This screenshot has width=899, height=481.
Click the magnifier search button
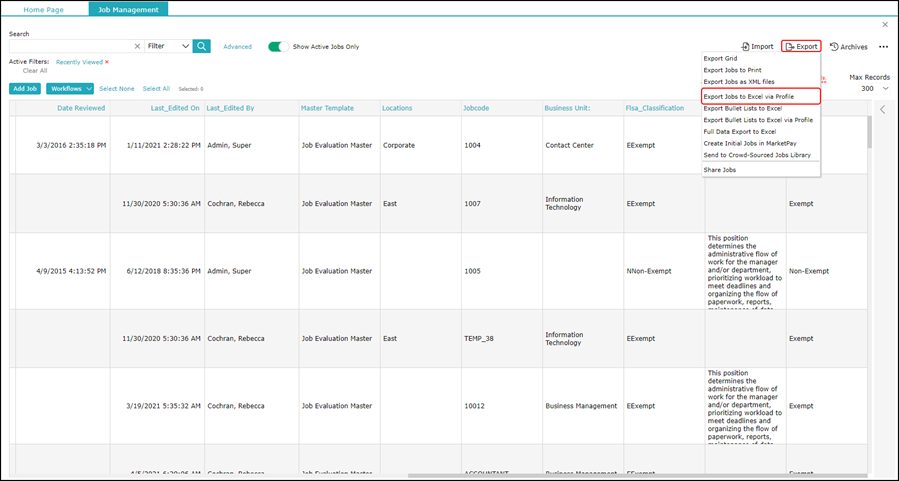click(x=202, y=46)
